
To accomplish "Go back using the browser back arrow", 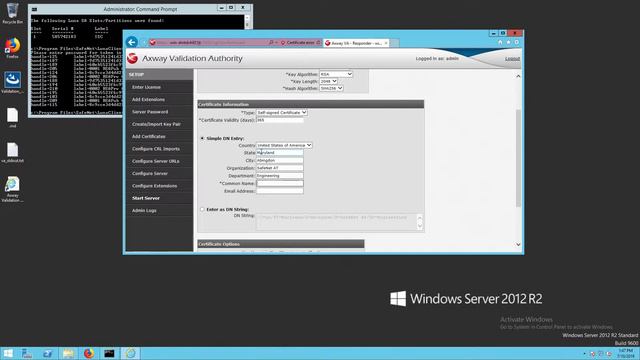I will tap(131, 42).
